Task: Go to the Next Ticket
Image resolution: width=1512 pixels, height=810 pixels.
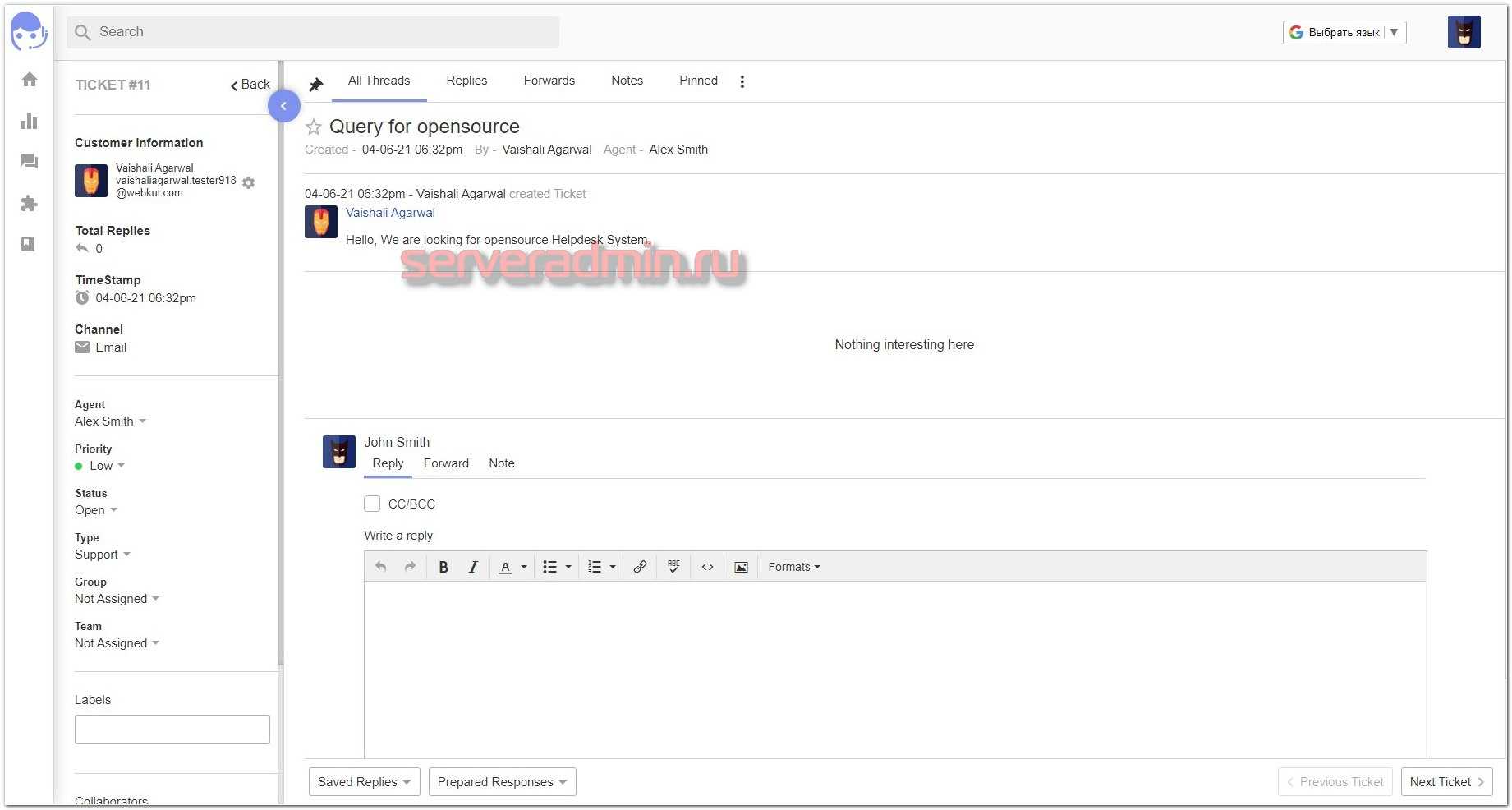Action: coord(1445,782)
